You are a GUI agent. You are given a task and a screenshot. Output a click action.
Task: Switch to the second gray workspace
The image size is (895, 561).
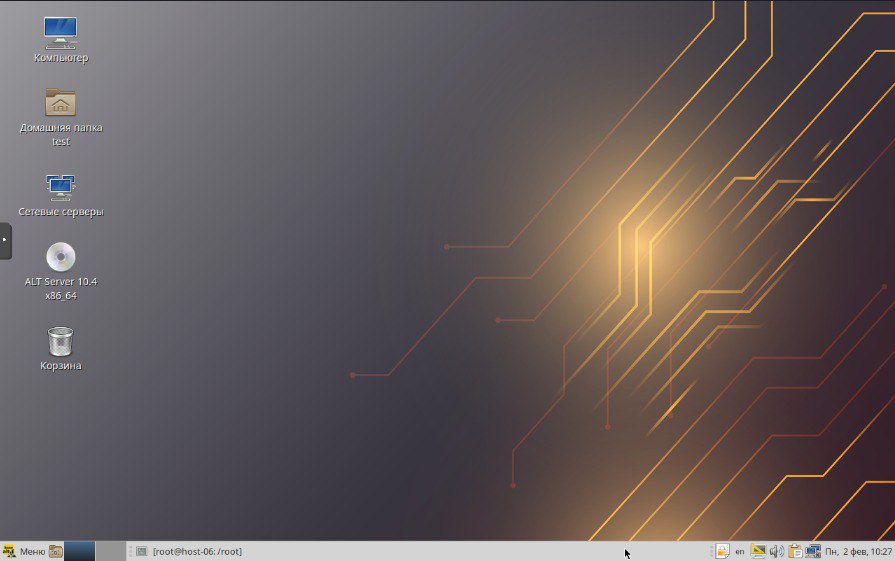[x=111, y=551]
